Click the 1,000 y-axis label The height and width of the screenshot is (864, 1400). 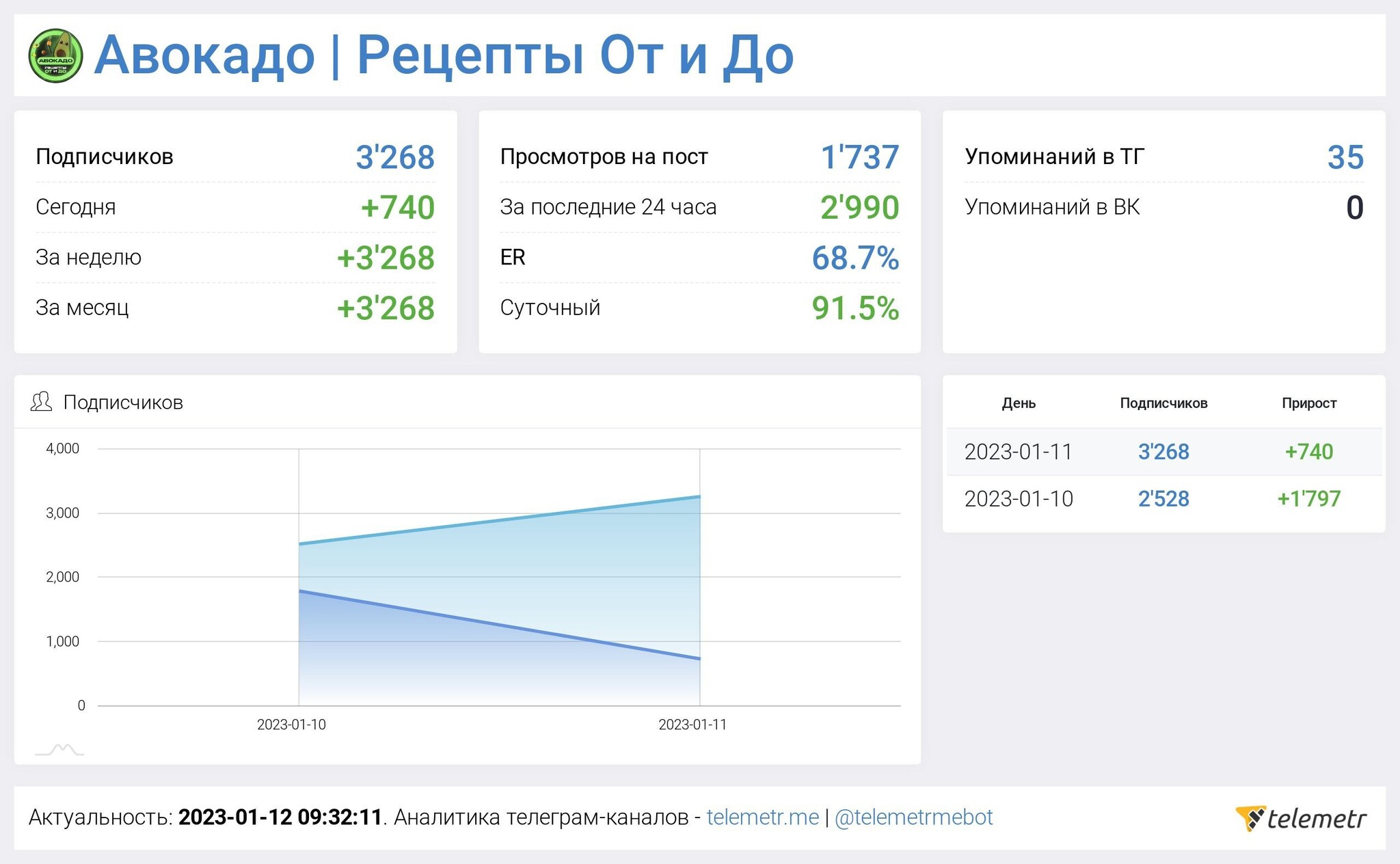click(x=62, y=641)
